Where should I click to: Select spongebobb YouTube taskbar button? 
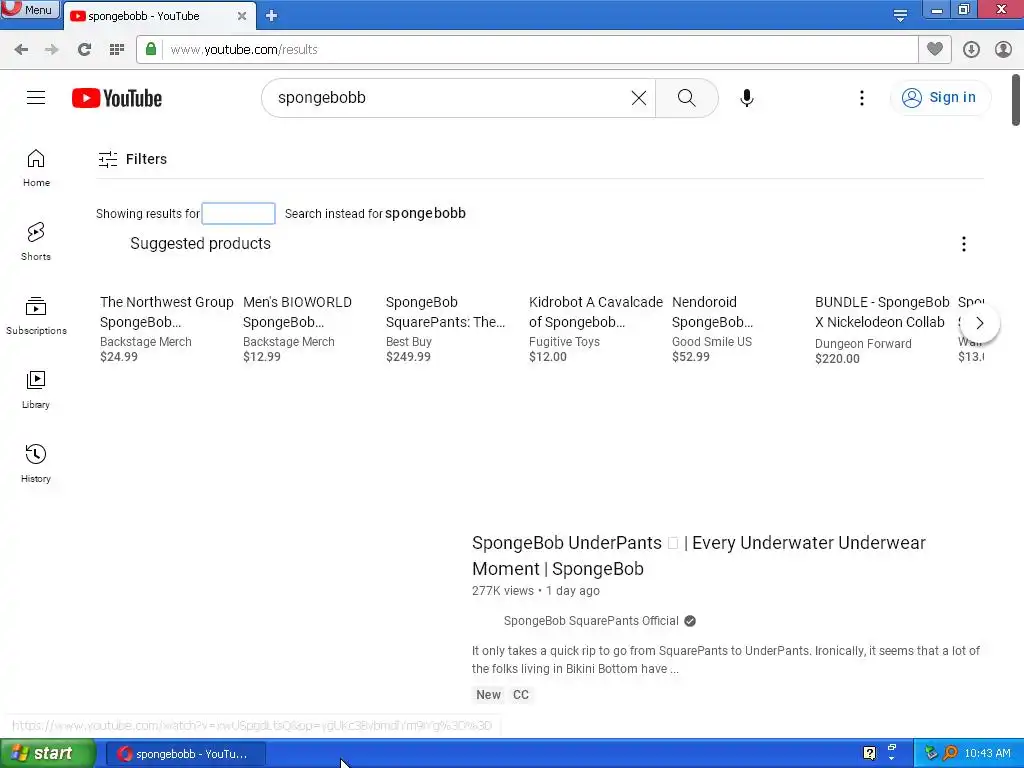(185, 754)
